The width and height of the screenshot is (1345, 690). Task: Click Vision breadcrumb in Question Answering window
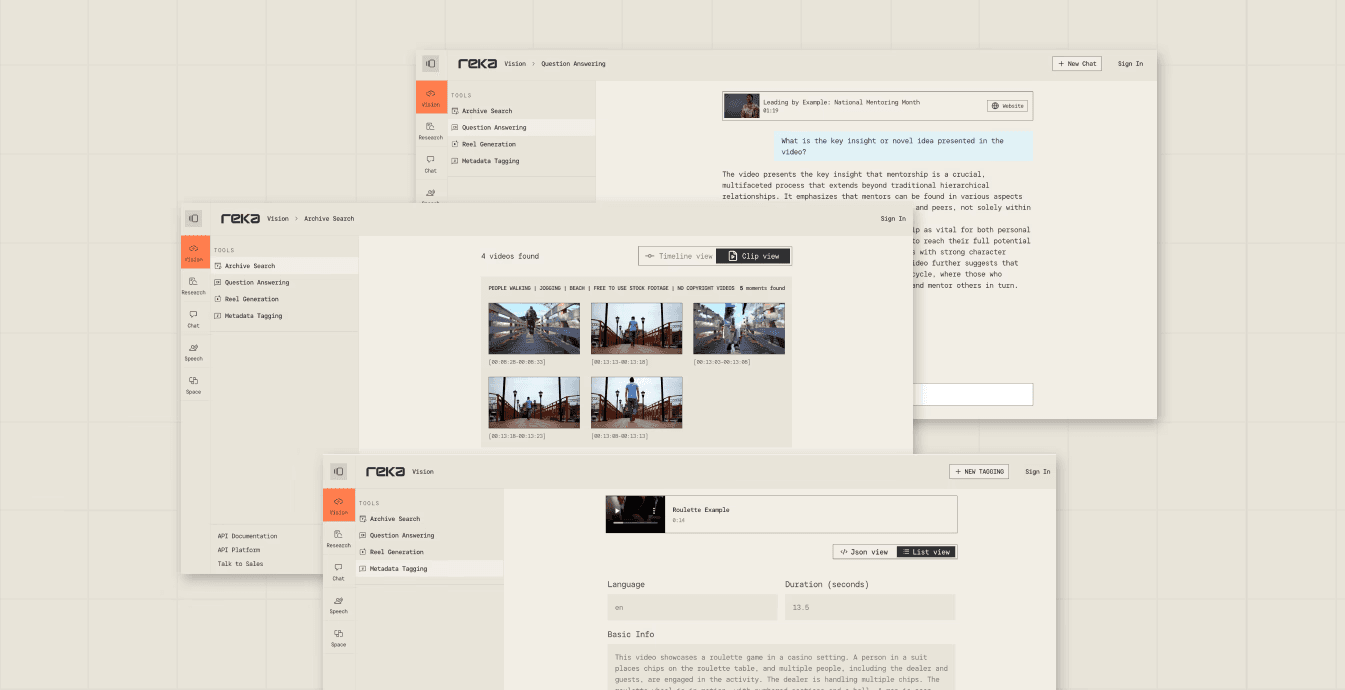click(x=515, y=63)
